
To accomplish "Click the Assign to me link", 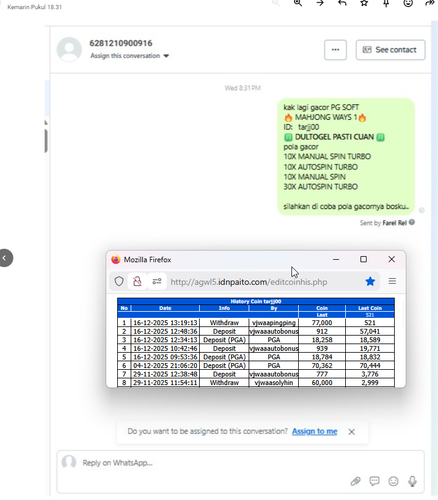I will tap(315, 431).
